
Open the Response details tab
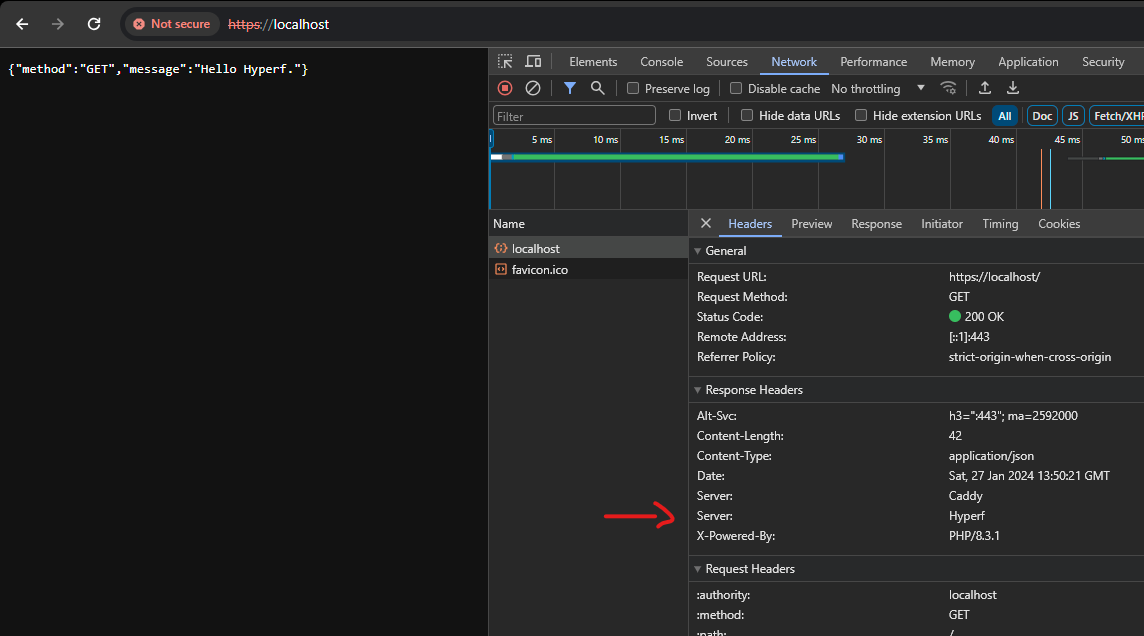tap(876, 224)
